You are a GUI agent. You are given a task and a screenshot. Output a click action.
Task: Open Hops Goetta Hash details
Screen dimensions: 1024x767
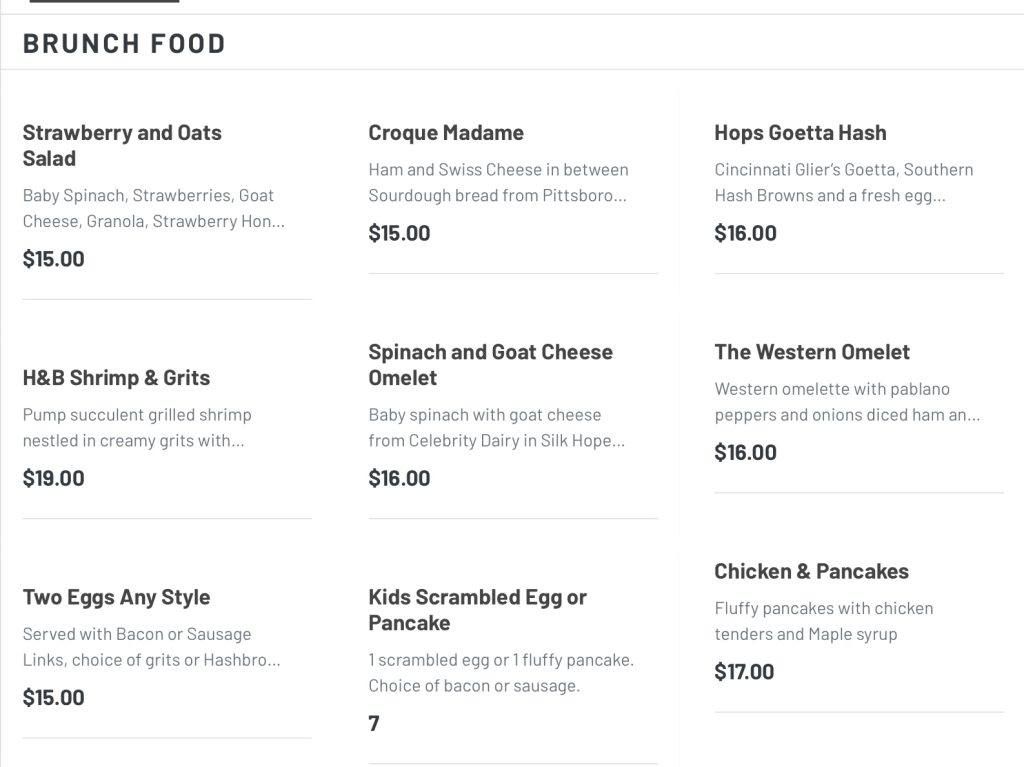[800, 133]
